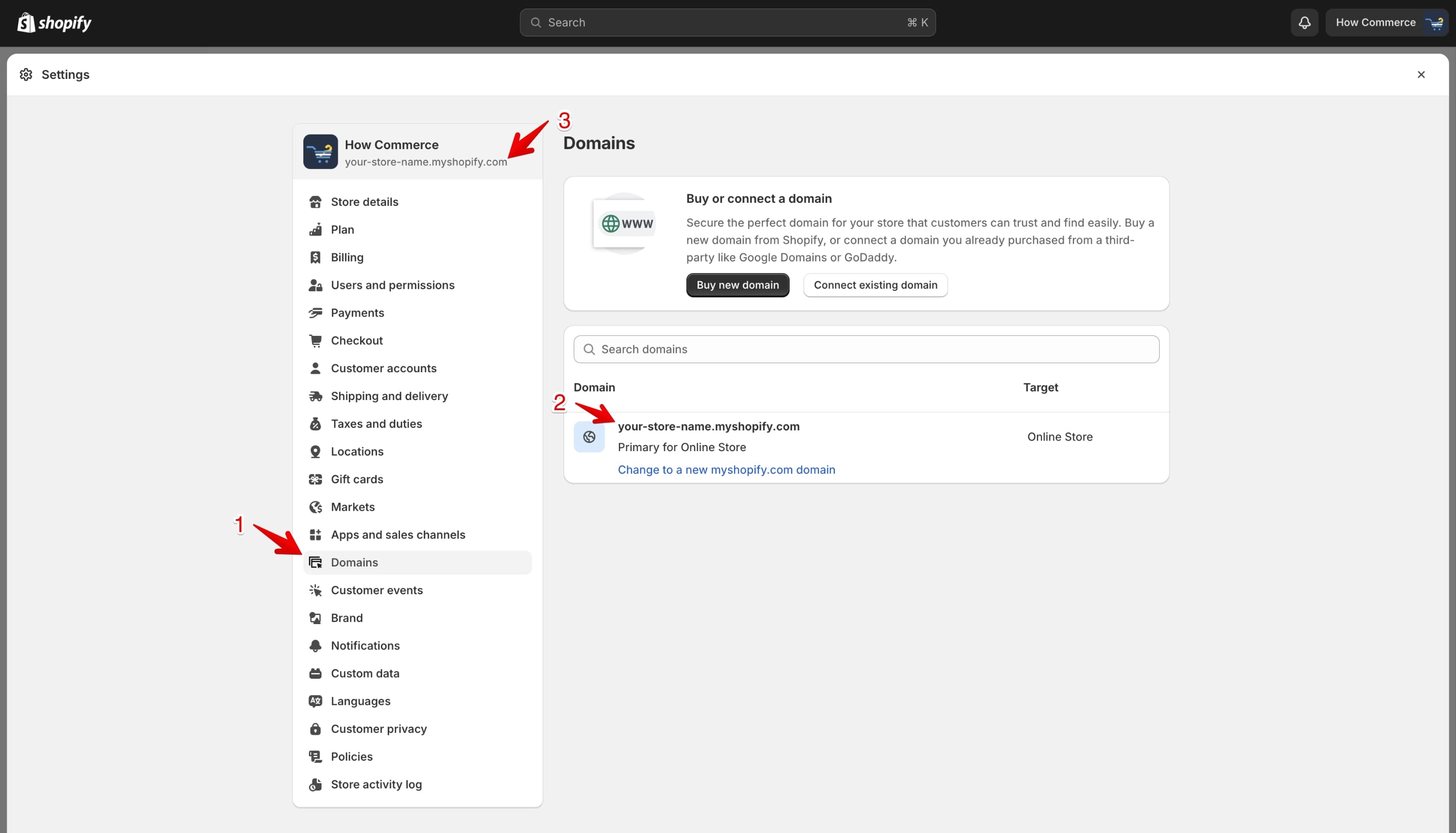Click the Policies document icon
Image resolution: width=1456 pixels, height=833 pixels.
315,757
